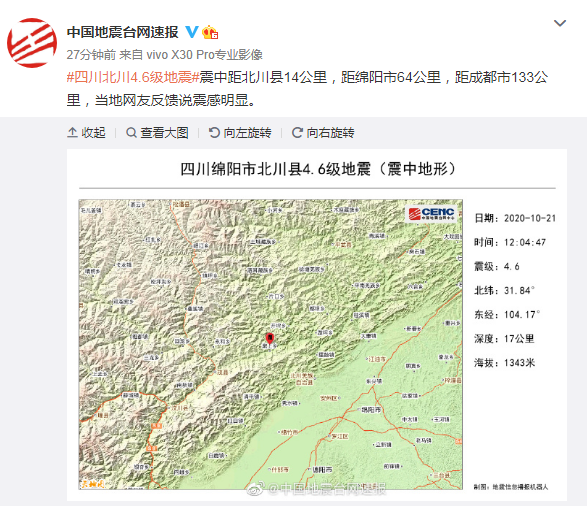This screenshot has width=587, height=506.
Task: View the large image via 查看大图
Action: click(x=157, y=132)
